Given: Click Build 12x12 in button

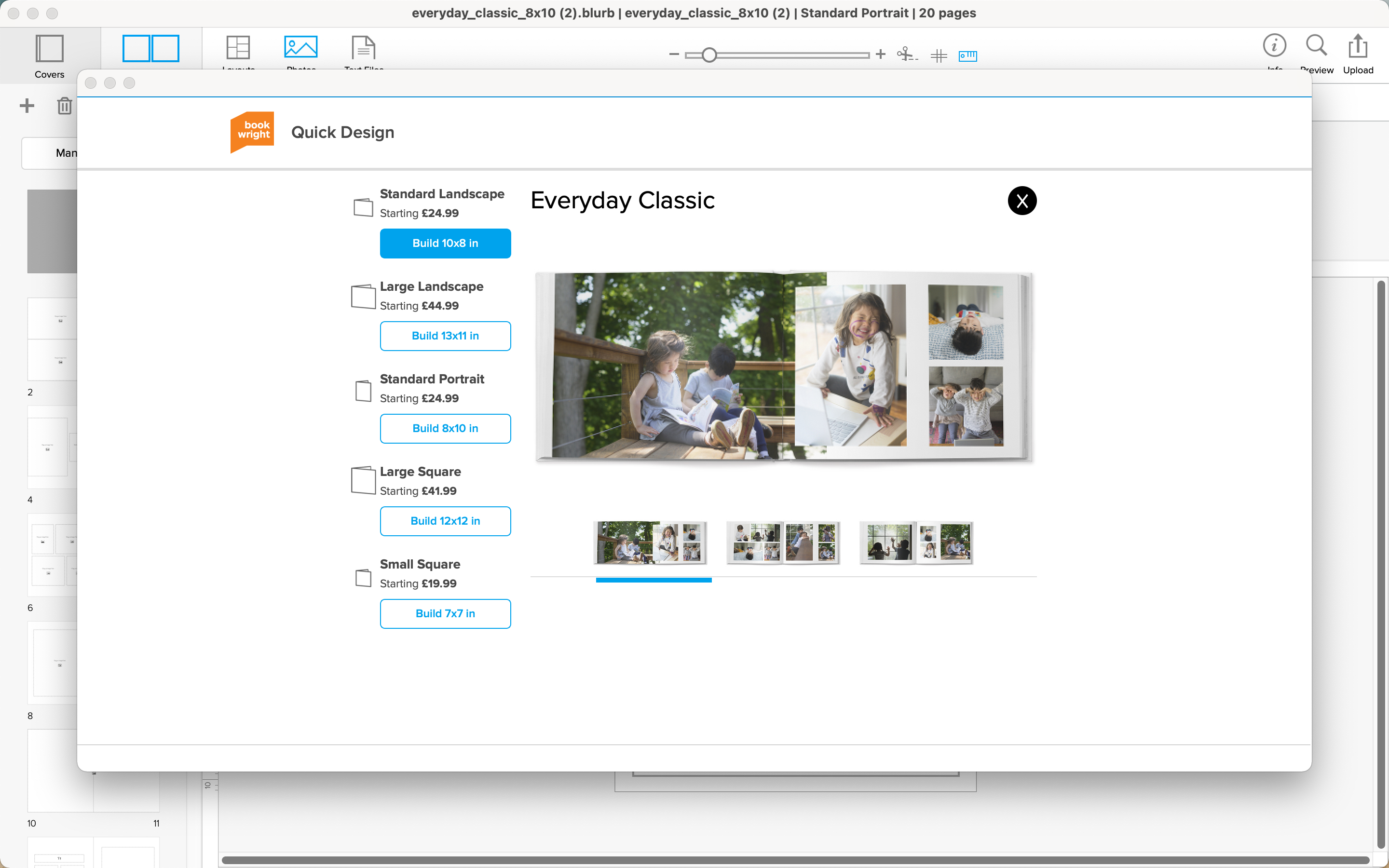Looking at the screenshot, I should (446, 521).
